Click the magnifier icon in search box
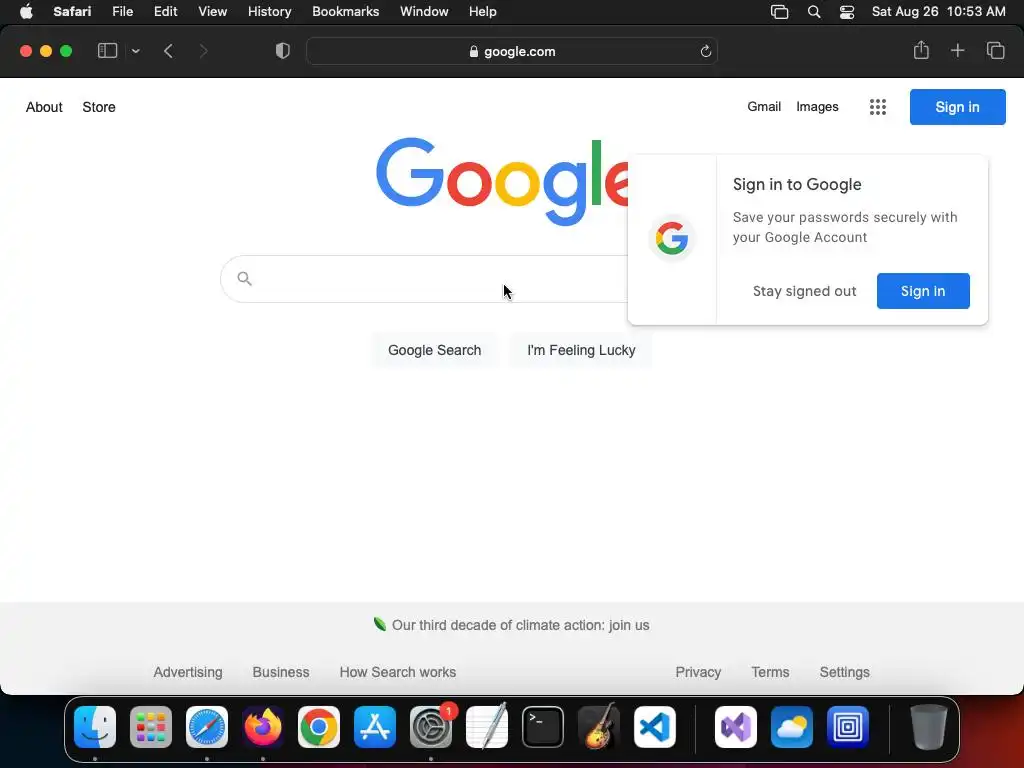The width and height of the screenshot is (1024, 768). tap(244, 279)
